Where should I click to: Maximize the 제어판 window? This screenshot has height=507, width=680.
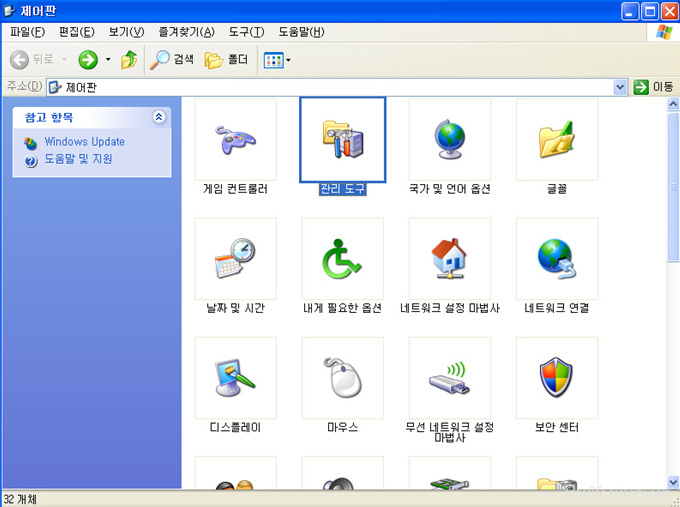[x=650, y=11]
